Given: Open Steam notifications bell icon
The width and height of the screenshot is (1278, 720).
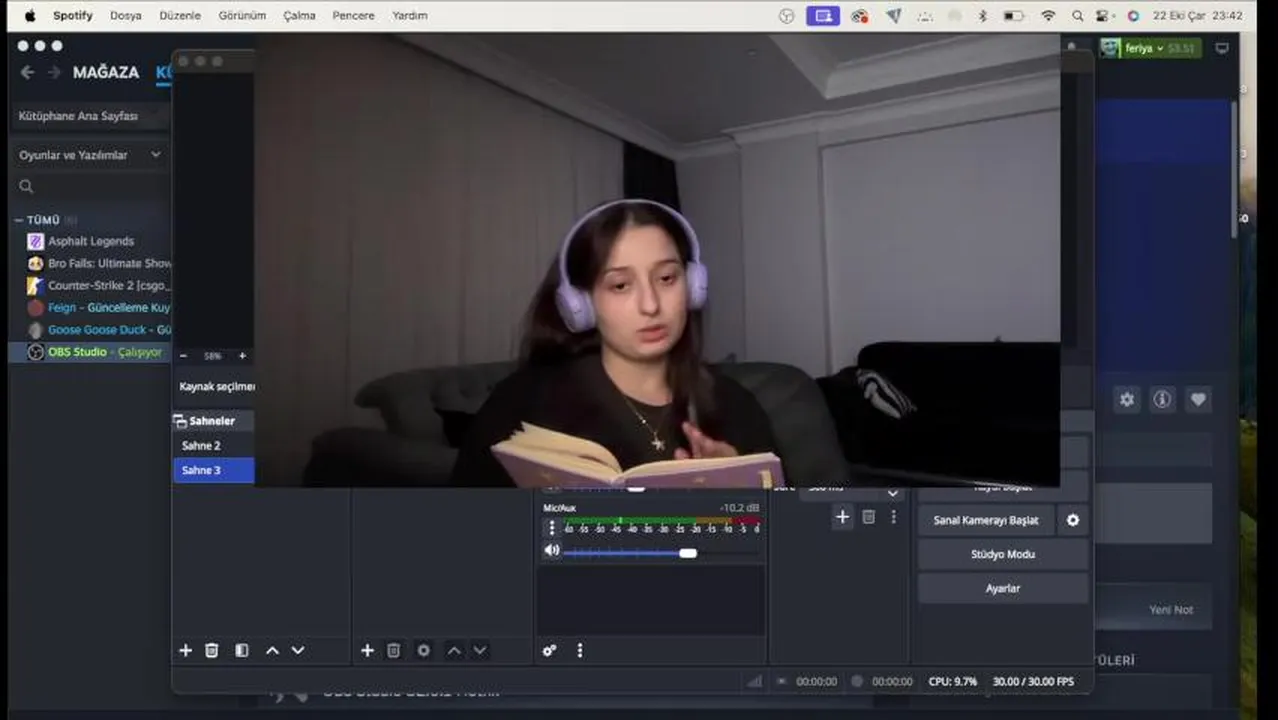Looking at the screenshot, I should [1072, 47].
